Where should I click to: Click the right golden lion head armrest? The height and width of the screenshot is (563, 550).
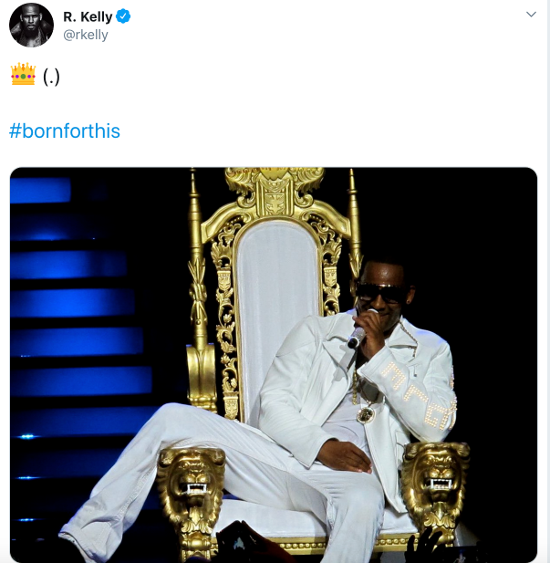click(435, 476)
